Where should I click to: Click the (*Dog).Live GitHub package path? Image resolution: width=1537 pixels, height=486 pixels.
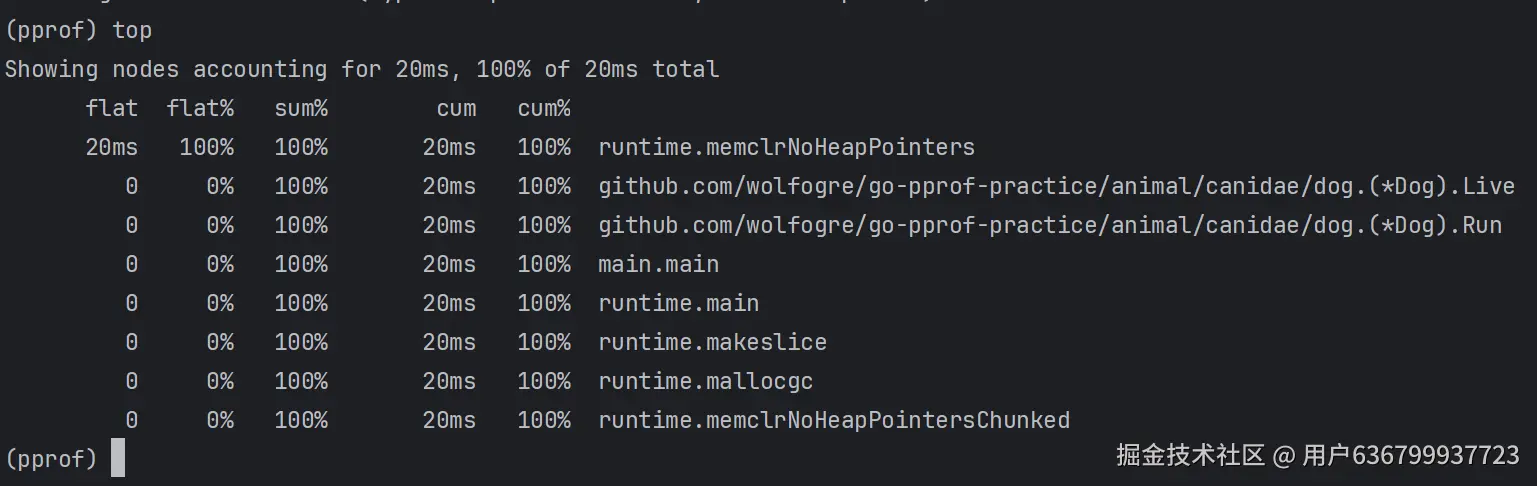1056,186
